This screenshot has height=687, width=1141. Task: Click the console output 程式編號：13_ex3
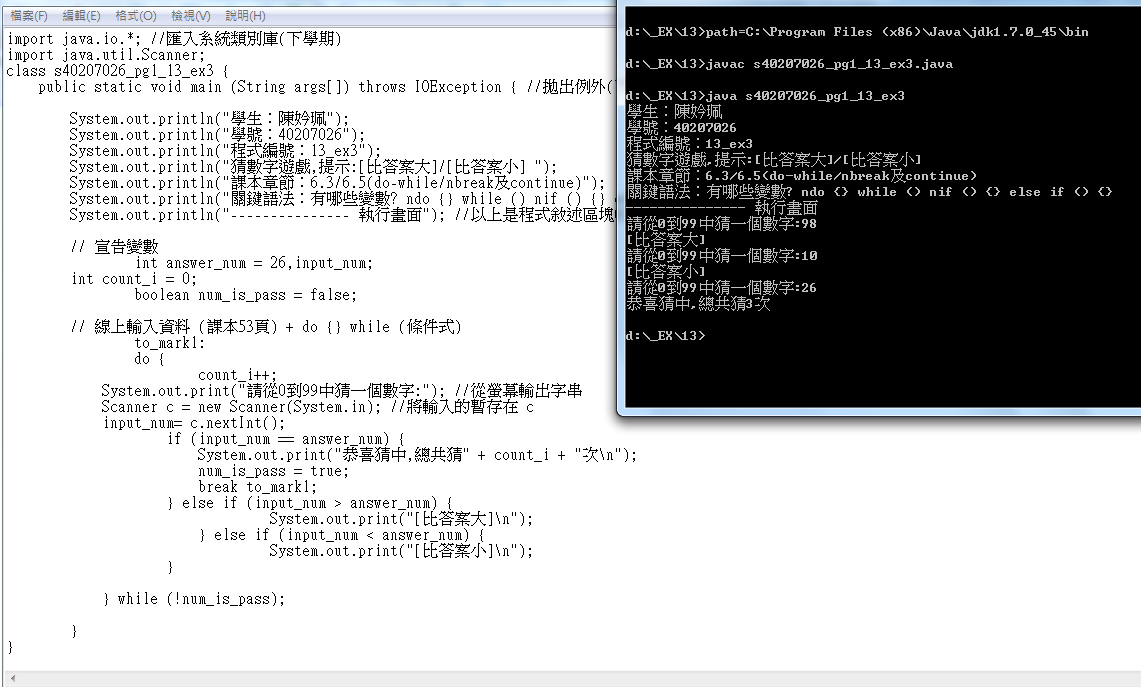pos(689,144)
